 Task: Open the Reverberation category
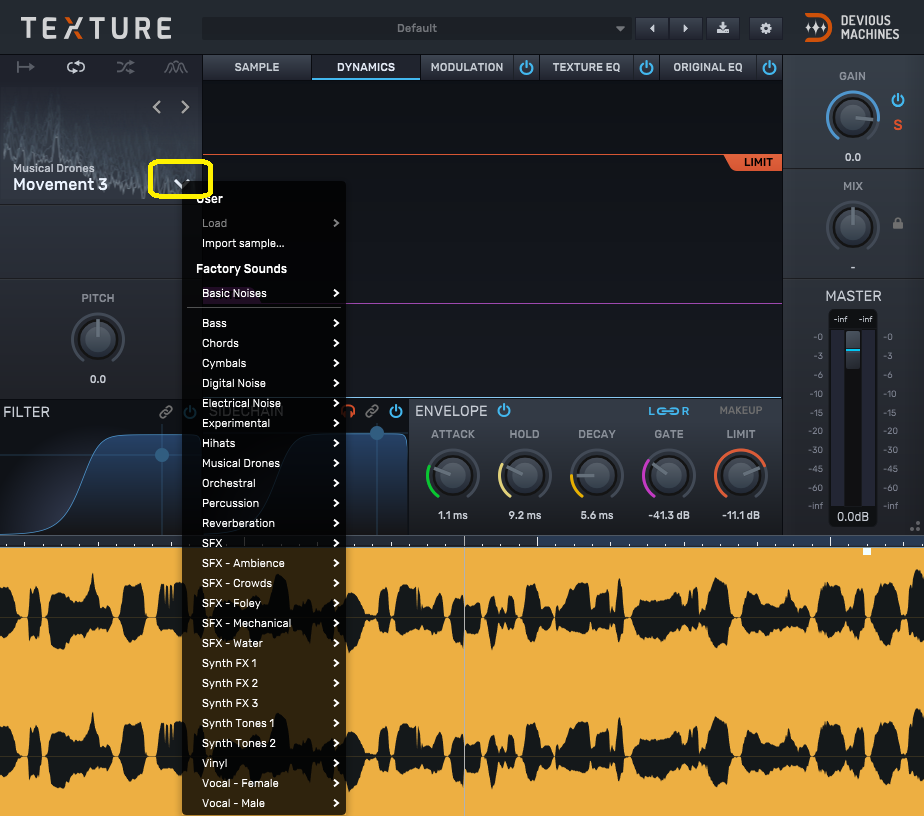click(x=264, y=523)
